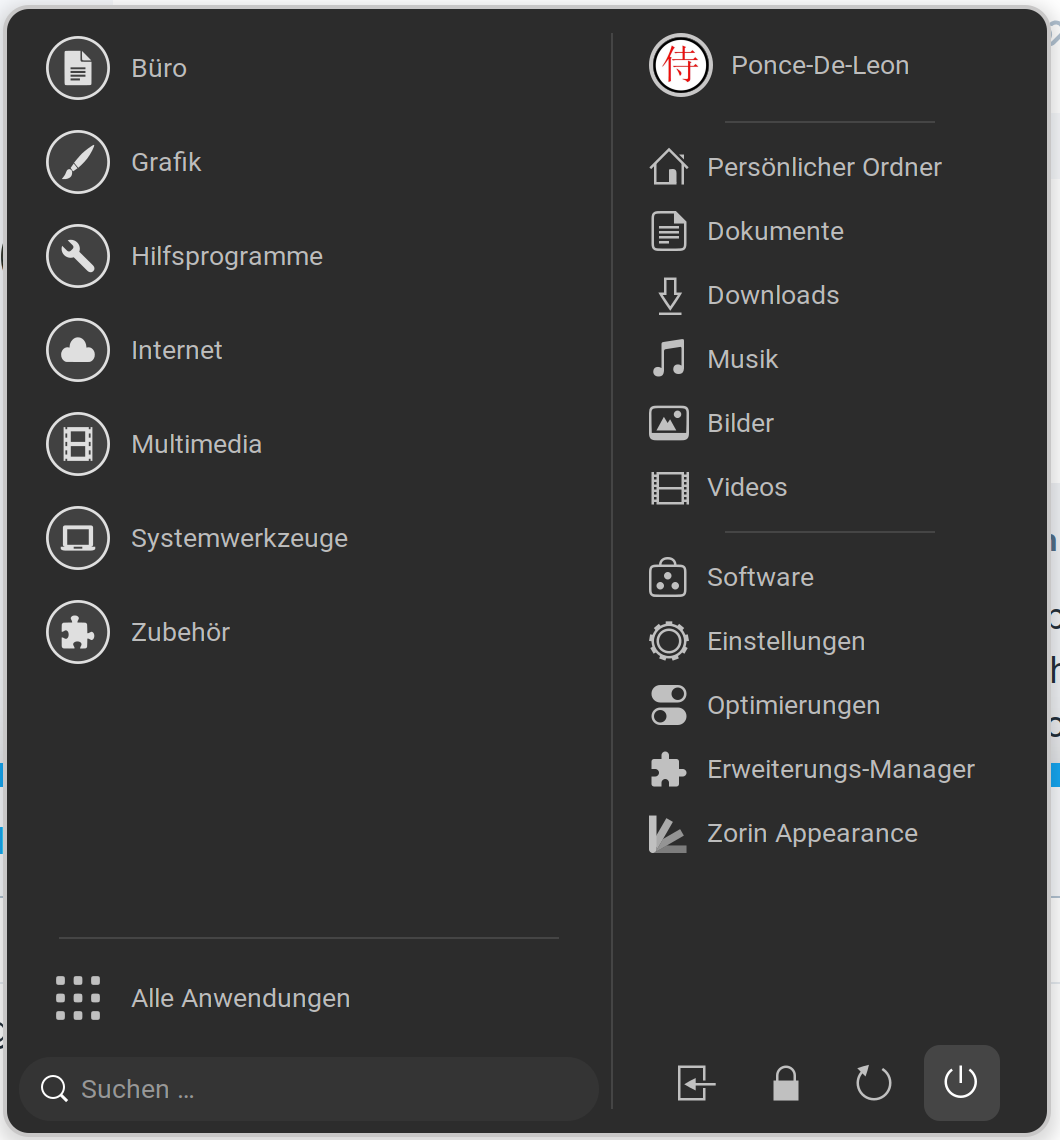Click the Hilfsprogramme wrench icon
Image resolution: width=1060 pixels, height=1140 pixels.
(x=78, y=256)
